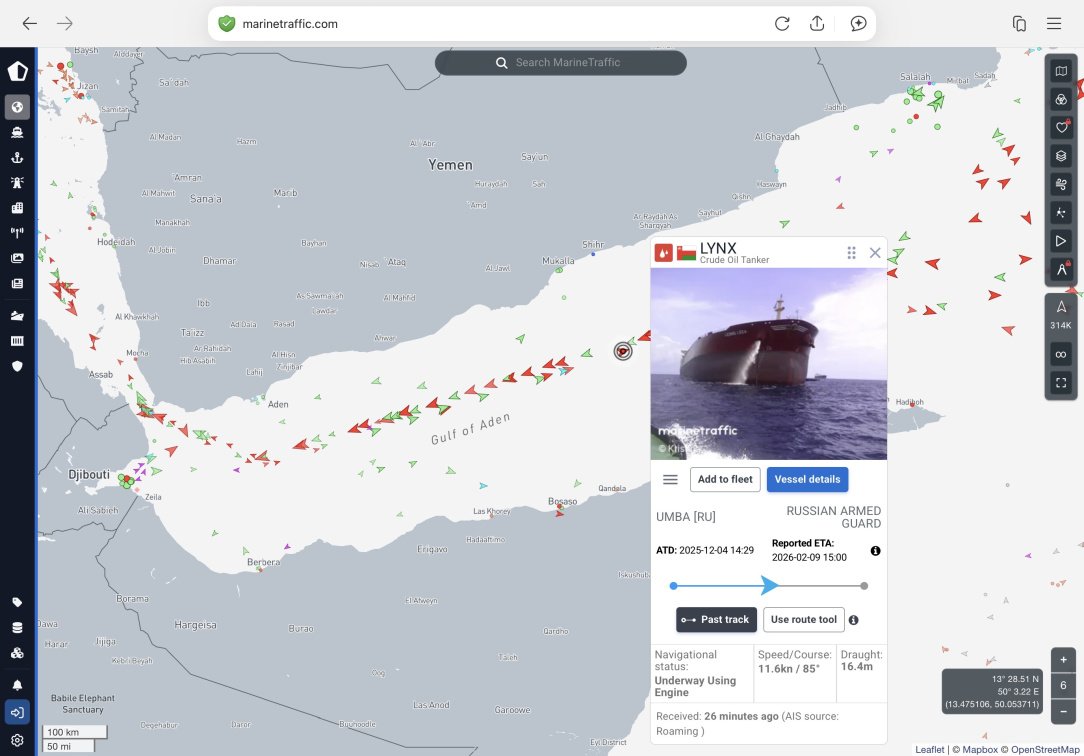Open the map layers stack icon
Image resolution: width=1084 pixels, height=756 pixels.
1061,155
